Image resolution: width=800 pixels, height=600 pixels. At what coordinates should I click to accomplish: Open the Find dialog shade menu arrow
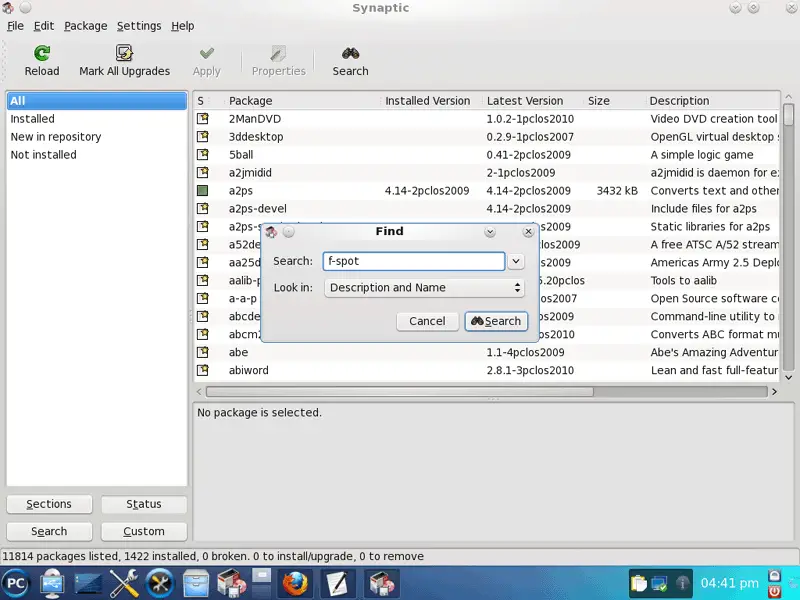click(x=490, y=232)
